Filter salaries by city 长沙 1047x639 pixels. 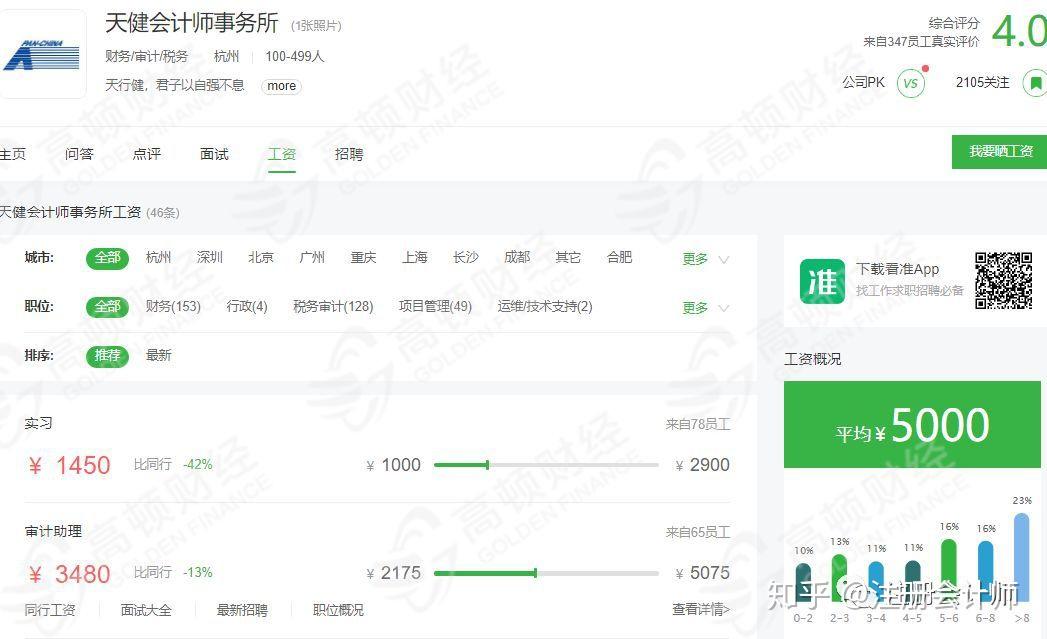click(x=465, y=258)
